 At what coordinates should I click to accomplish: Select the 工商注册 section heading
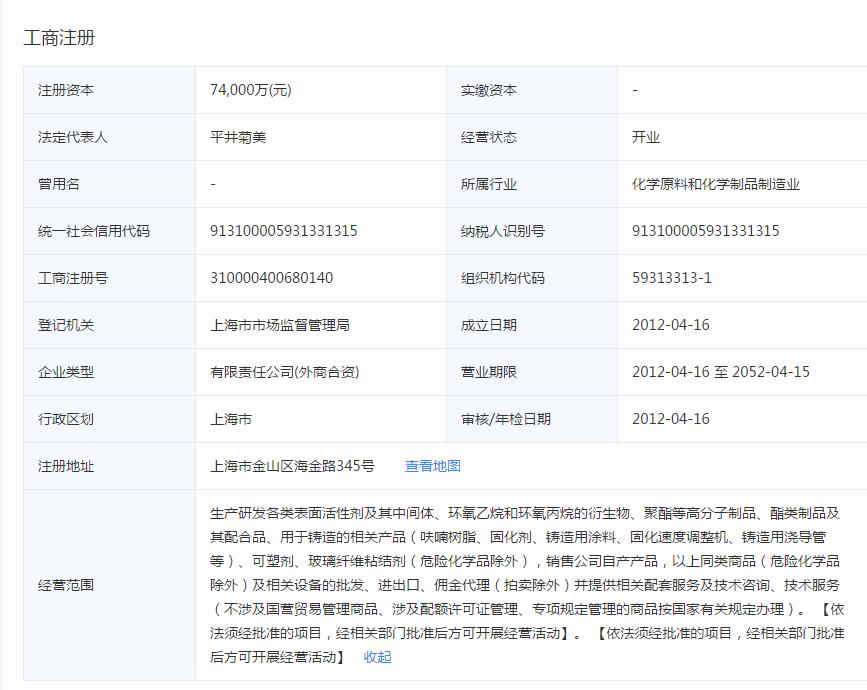click(x=59, y=38)
